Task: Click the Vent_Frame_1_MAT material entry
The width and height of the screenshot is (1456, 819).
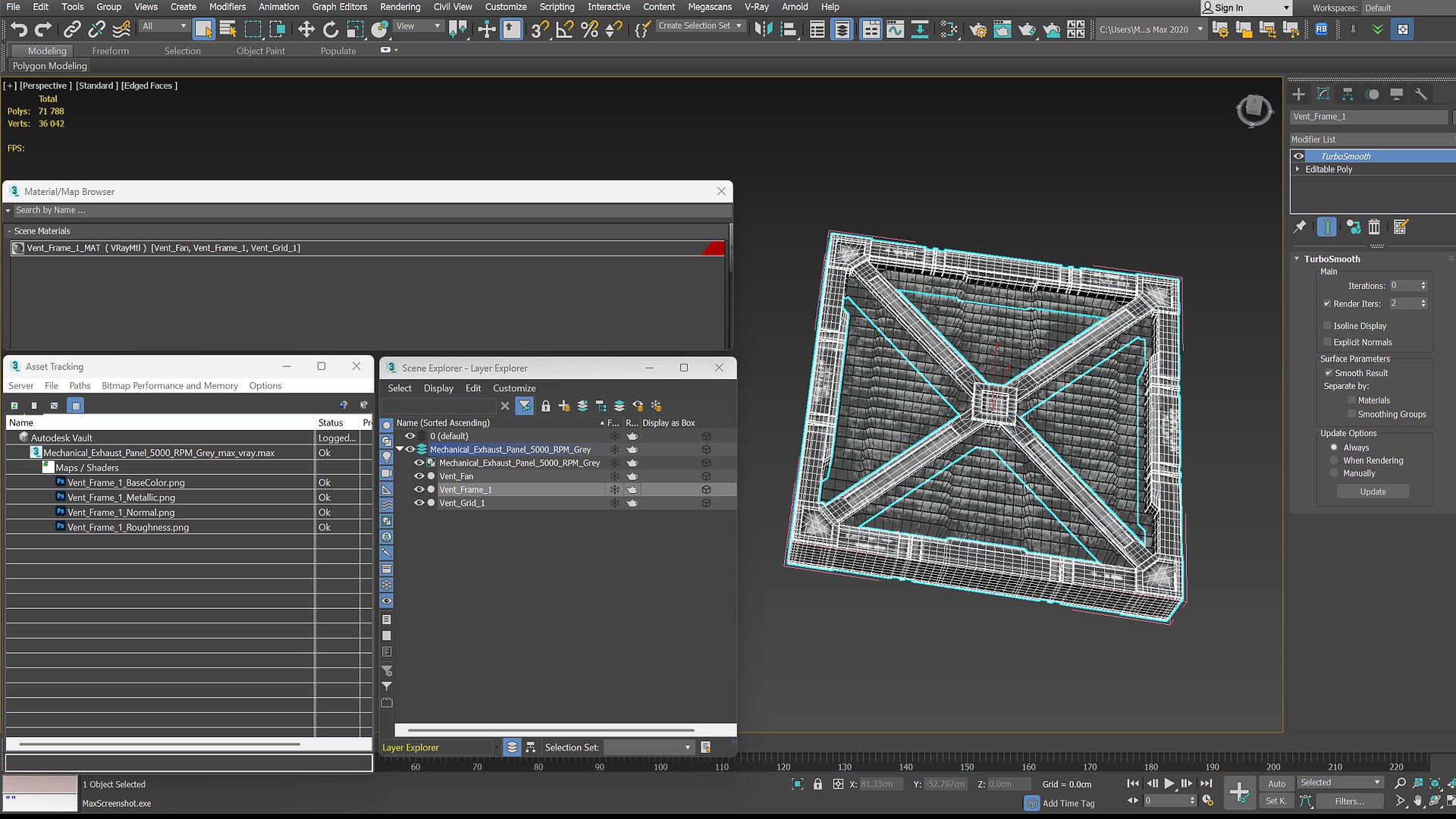Action: [x=368, y=248]
